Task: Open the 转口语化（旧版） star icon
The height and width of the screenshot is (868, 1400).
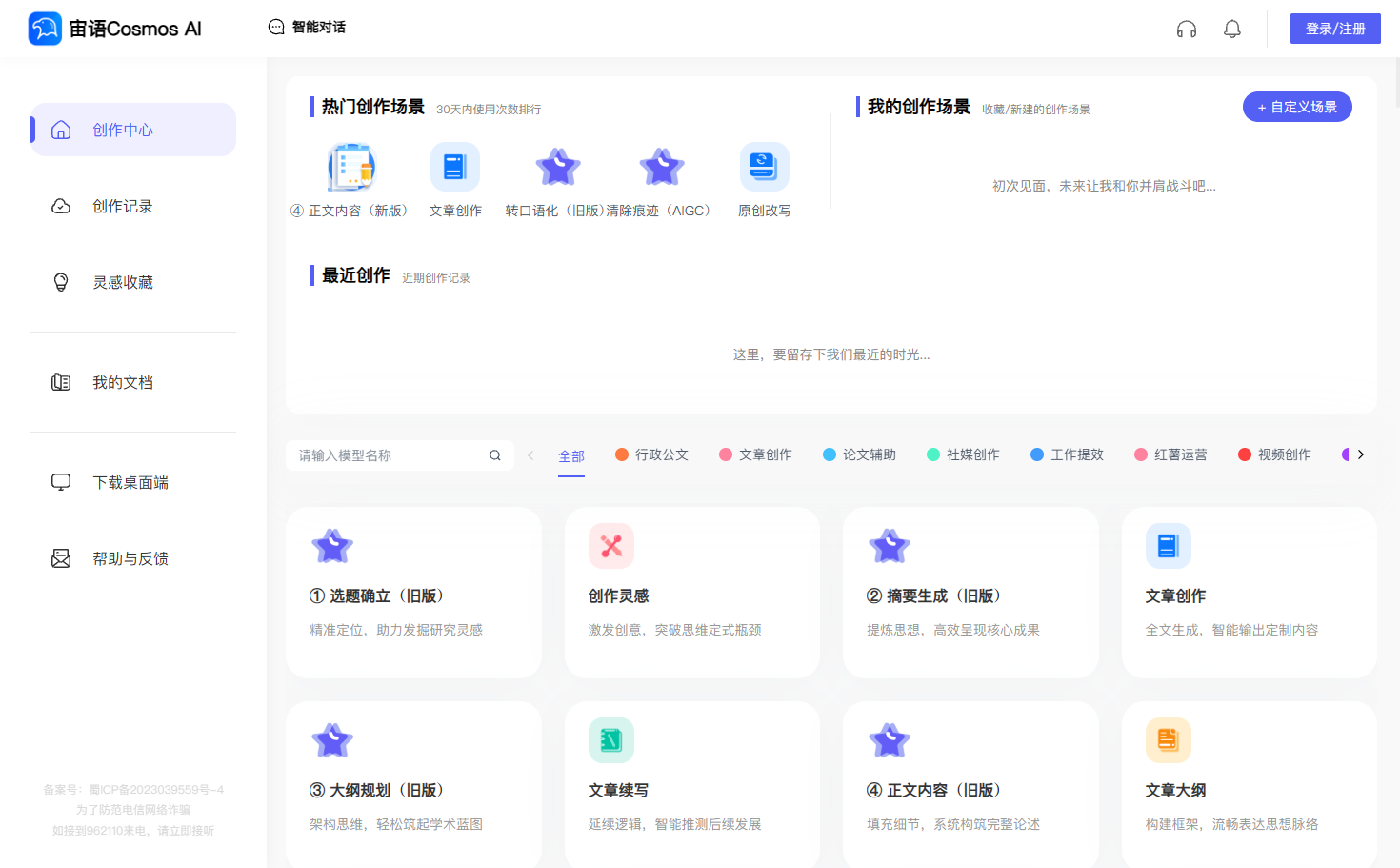Action: pyautogui.click(x=558, y=167)
